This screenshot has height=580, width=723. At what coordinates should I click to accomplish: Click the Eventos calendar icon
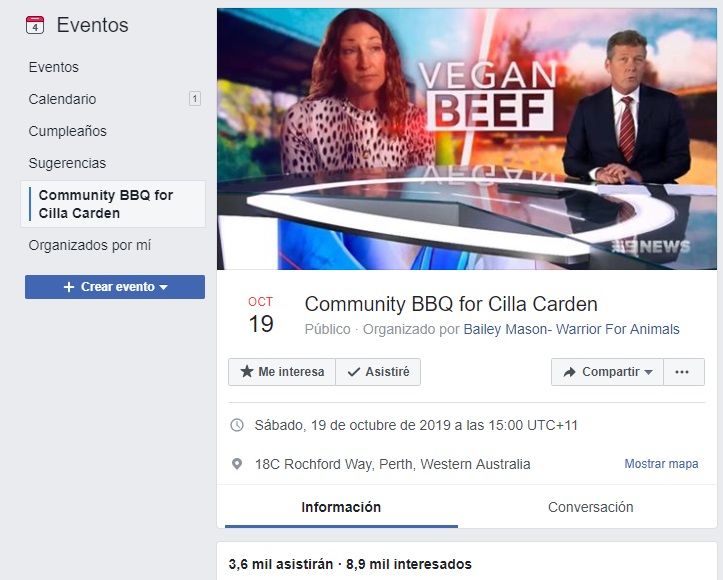tap(35, 25)
